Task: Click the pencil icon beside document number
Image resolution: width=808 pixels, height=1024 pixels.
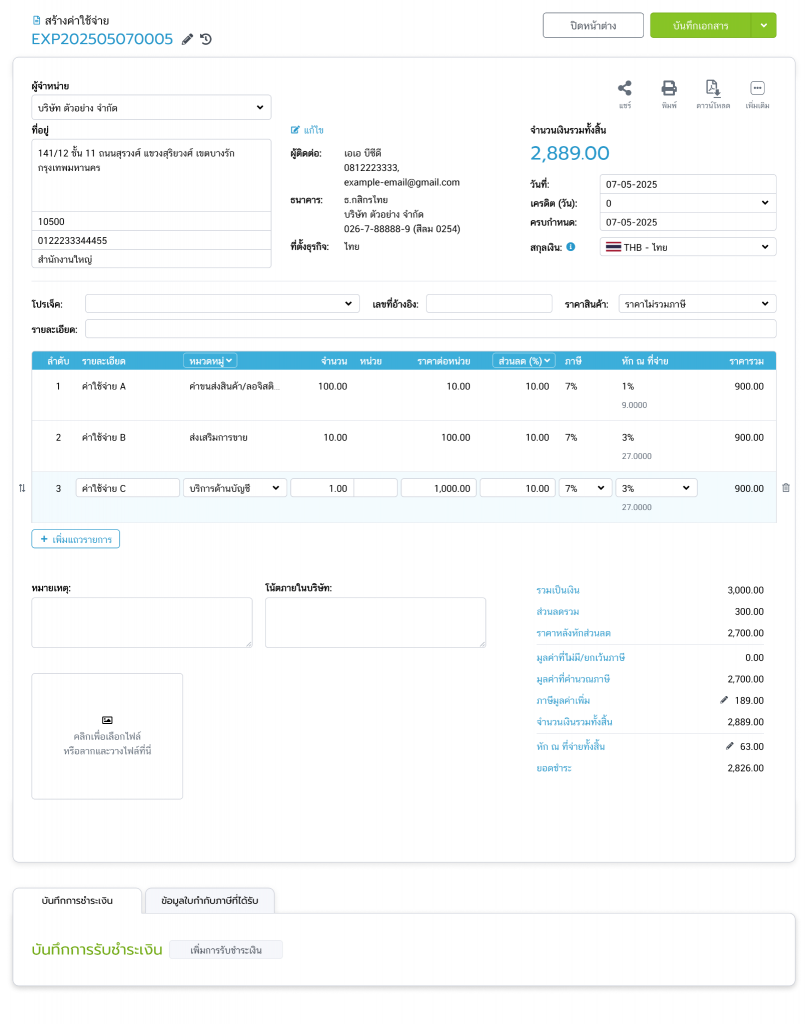Action: click(x=187, y=40)
